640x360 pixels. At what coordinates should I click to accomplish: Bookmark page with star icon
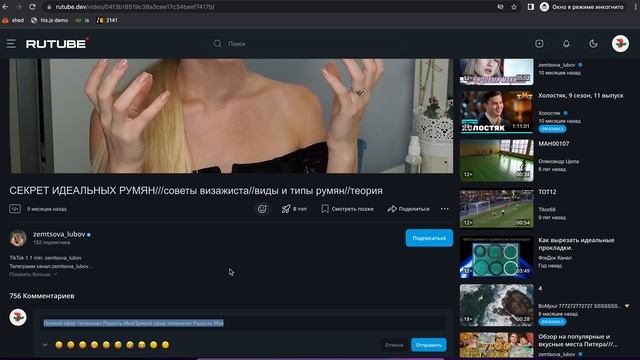[514, 7]
